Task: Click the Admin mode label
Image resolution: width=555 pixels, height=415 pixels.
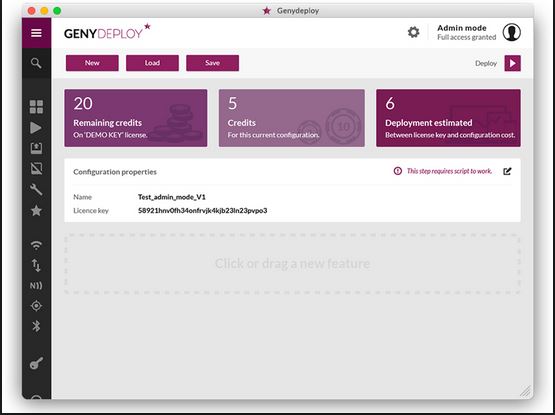Action: pyautogui.click(x=462, y=28)
